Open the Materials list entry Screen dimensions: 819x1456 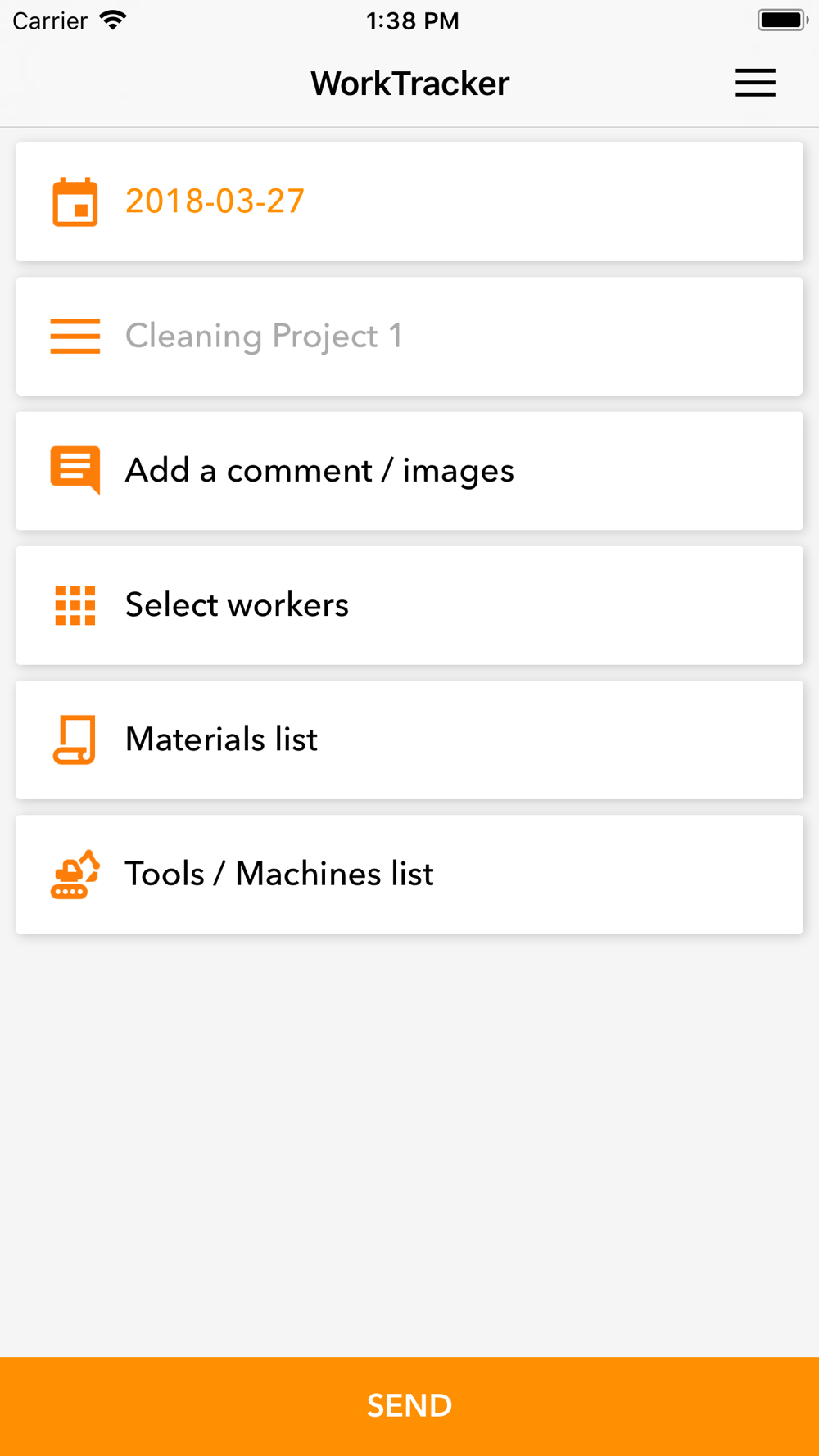point(409,739)
